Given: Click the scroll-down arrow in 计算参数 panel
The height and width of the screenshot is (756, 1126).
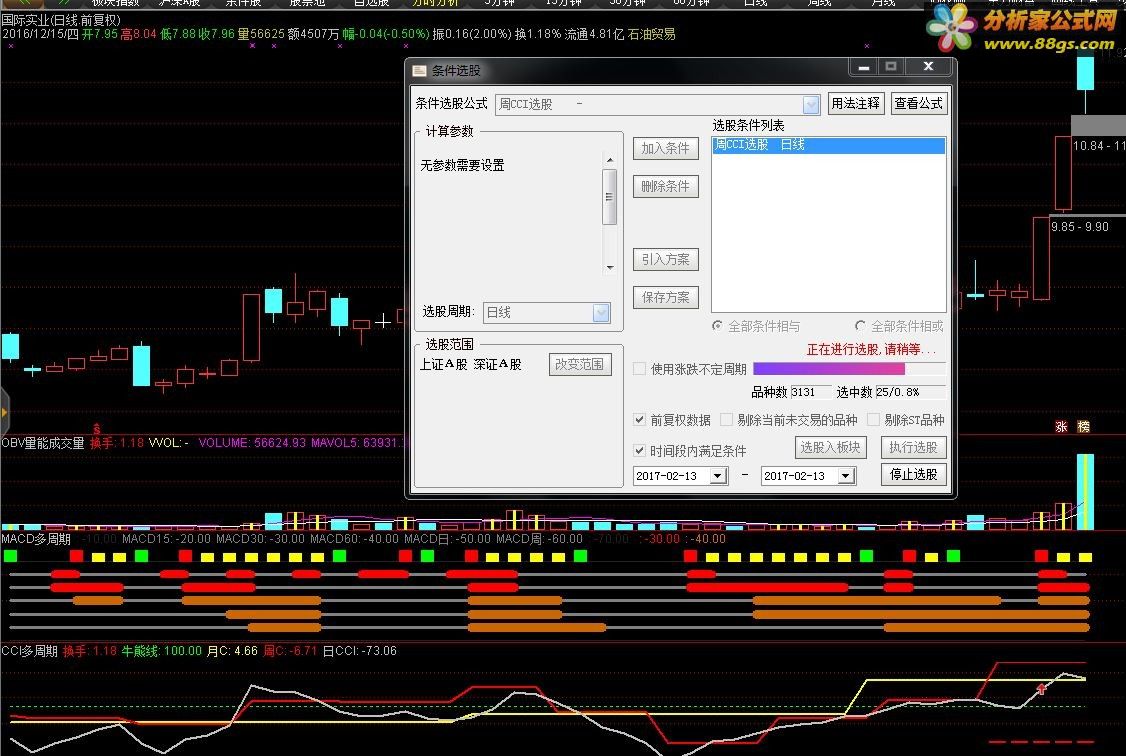Looking at the screenshot, I should (x=610, y=267).
